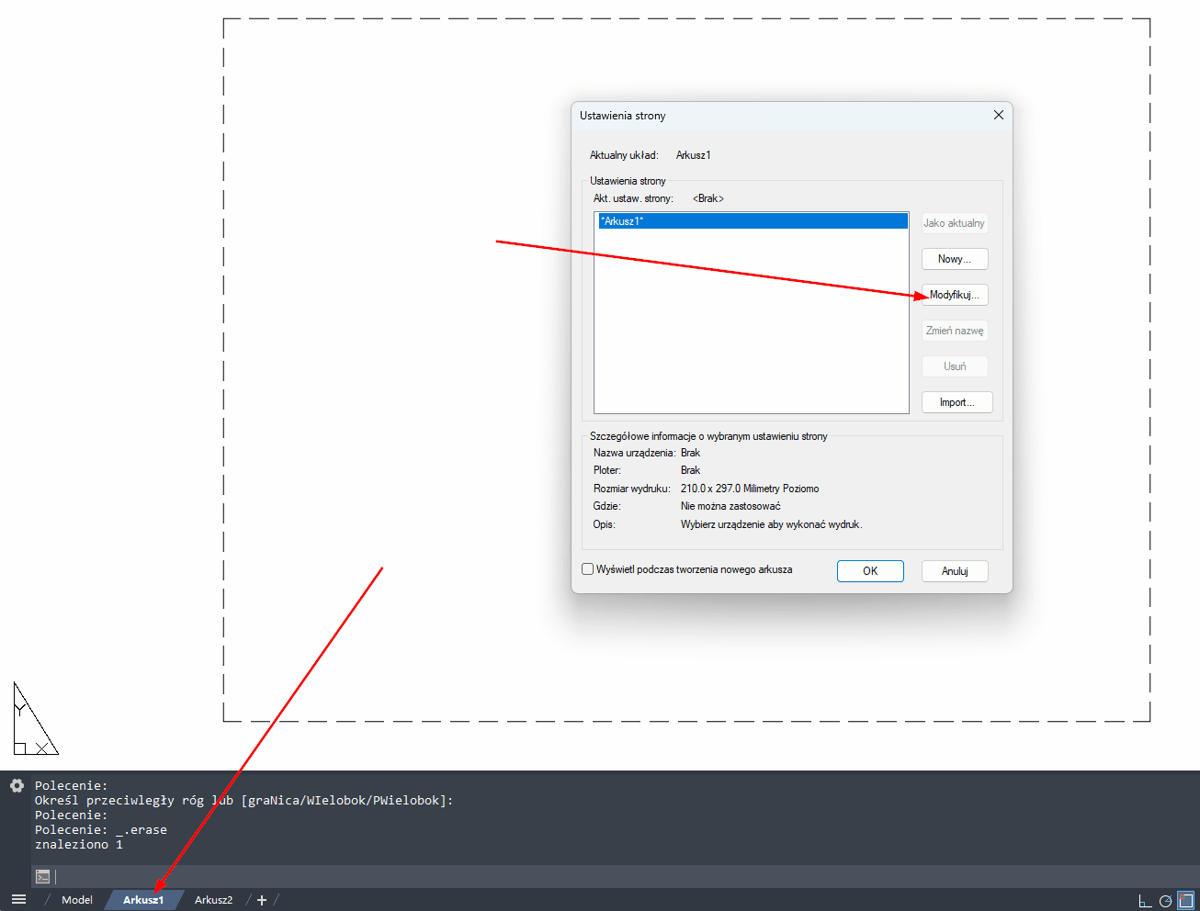The height and width of the screenshot is (911, 1200).
Task: Open the hamburger menu beside layout tabs
Action: (x=18, y=900)
